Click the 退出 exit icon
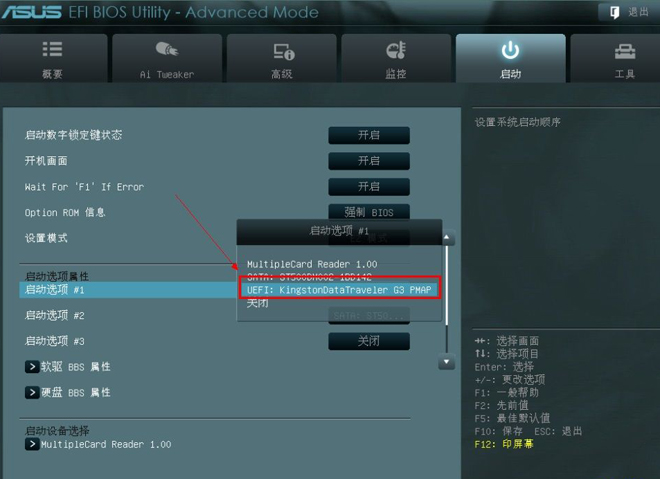This screenshot has width=660, height=479. 615,12
